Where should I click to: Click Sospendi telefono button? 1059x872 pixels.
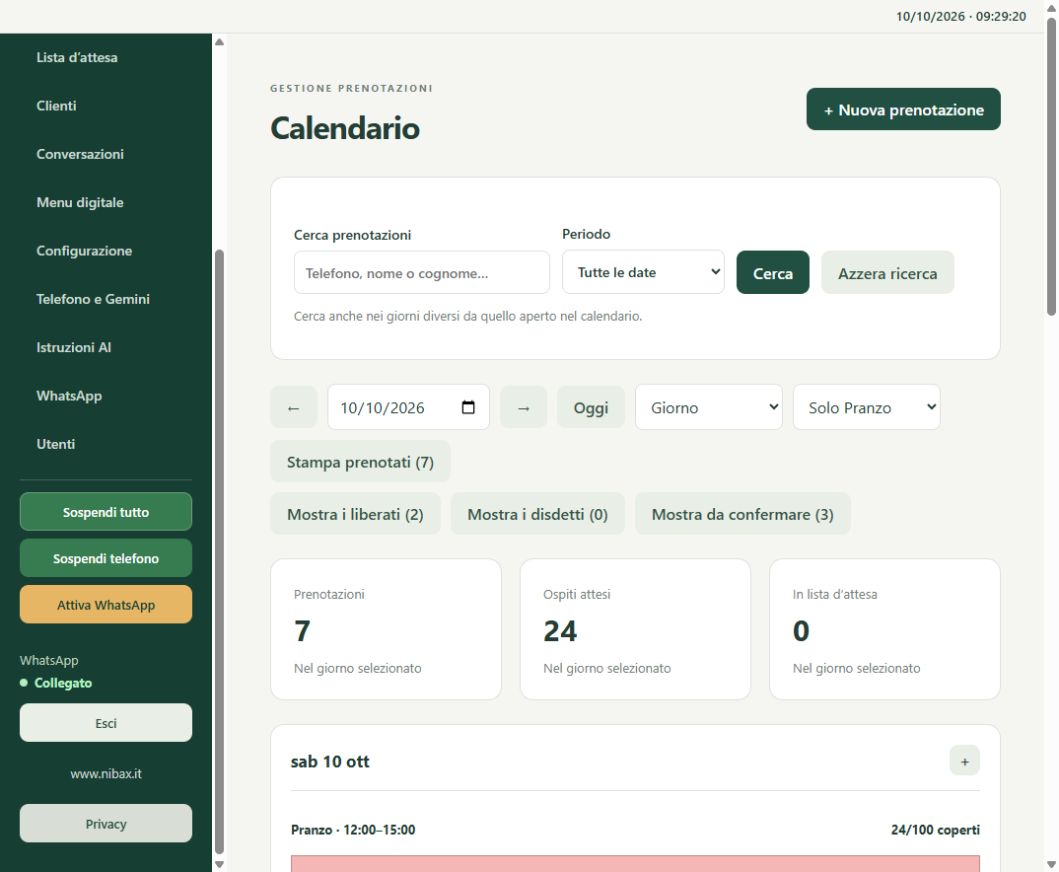point(106,559)
